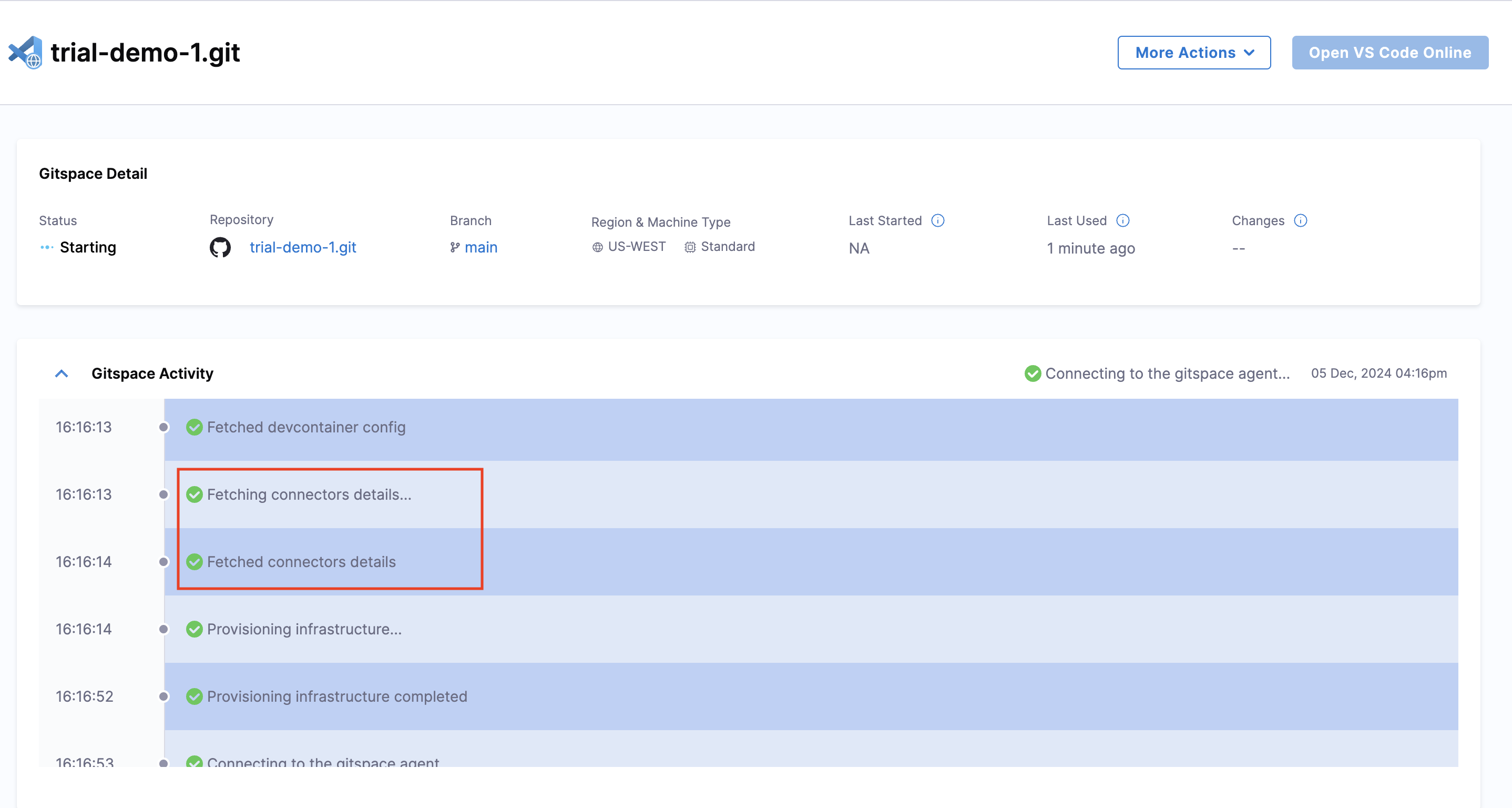Click timeline dot for Fetching connectors details
Viewport: 1512px width, 808px height.
point(164,494)
